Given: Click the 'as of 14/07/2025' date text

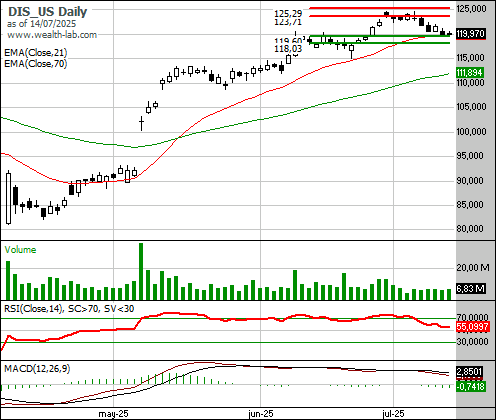Looking at the screenshot, I should pyautogui.click(x=41, y=24).
